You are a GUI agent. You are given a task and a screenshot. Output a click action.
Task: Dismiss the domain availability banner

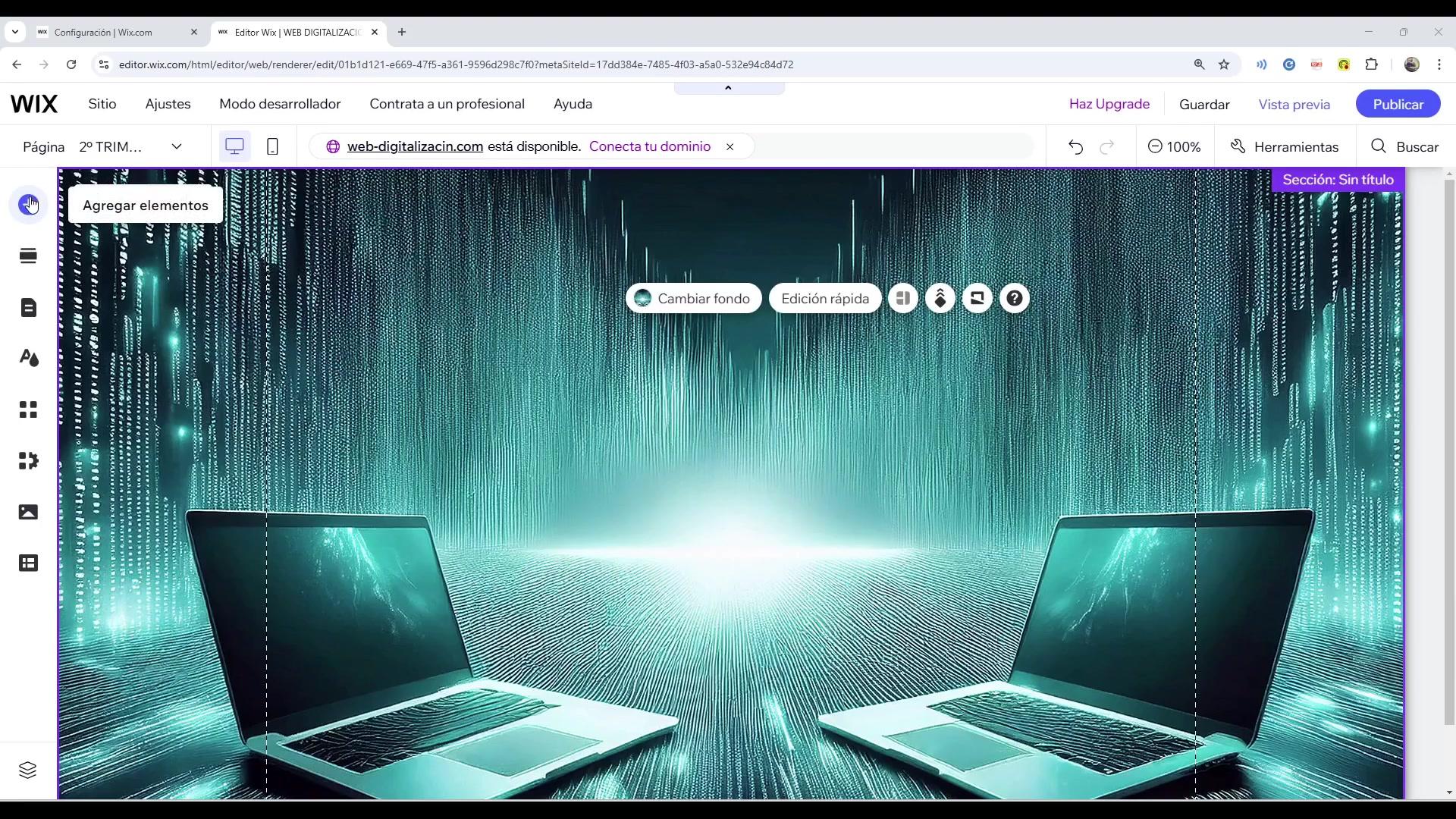pos(730,146)
